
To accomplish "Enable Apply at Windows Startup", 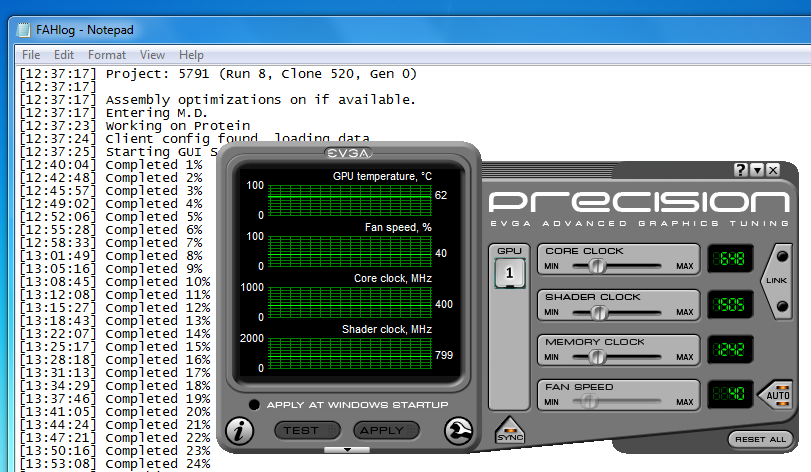I will point(256,405).
